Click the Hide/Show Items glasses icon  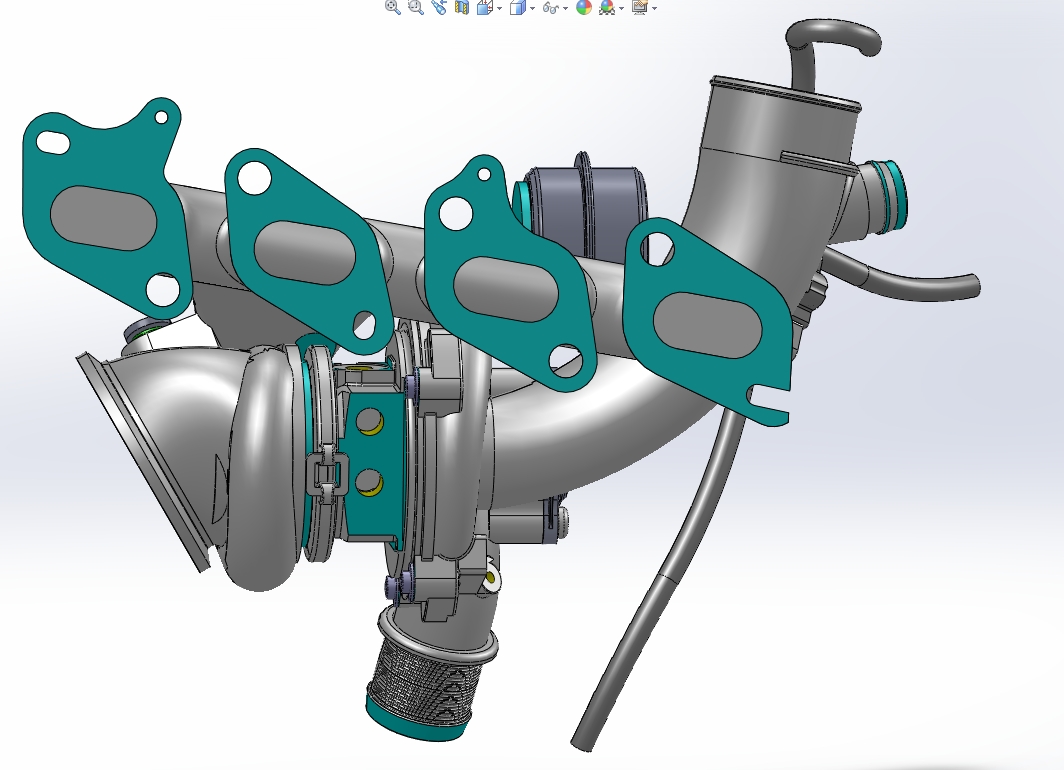coord(550,8)
